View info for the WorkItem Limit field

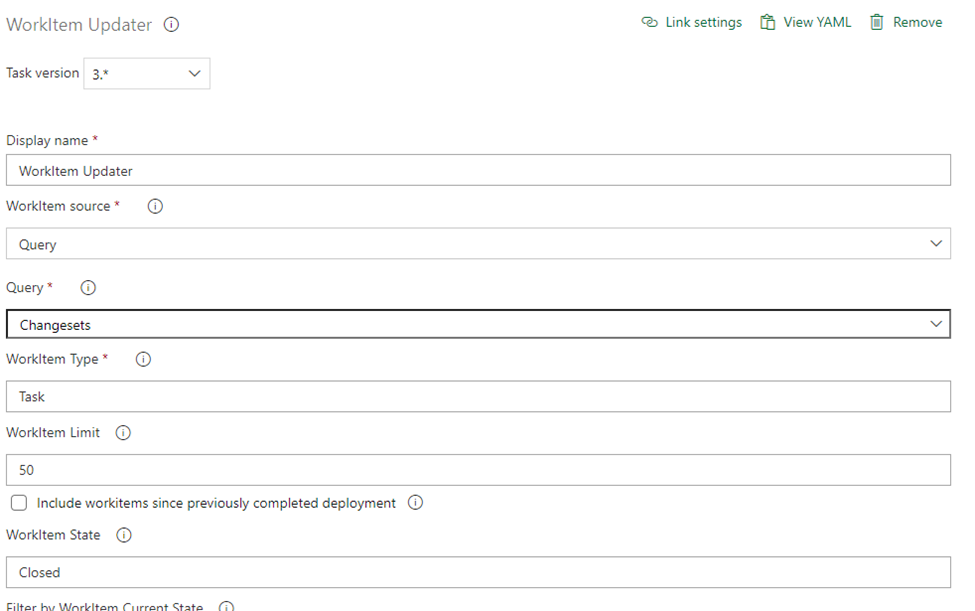[123, 433]
